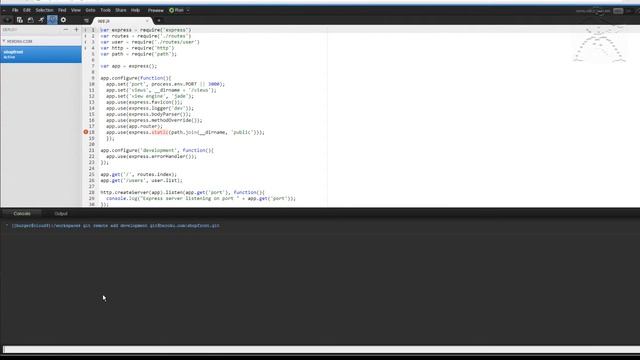The width and height of the screenshot is (640, 360).
Task: Open the eye preview panel icon
Action: pyautogui.click(x=8, y=20)
